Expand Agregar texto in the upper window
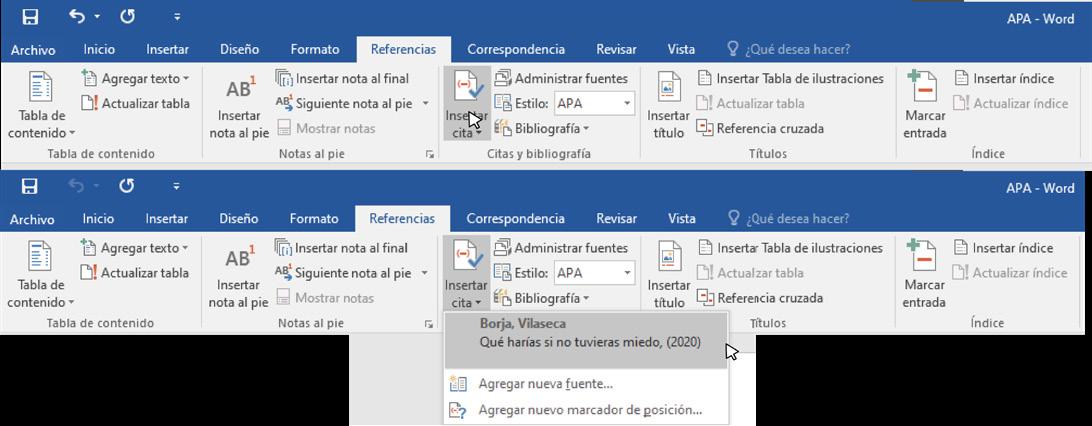 coord(135,79)
